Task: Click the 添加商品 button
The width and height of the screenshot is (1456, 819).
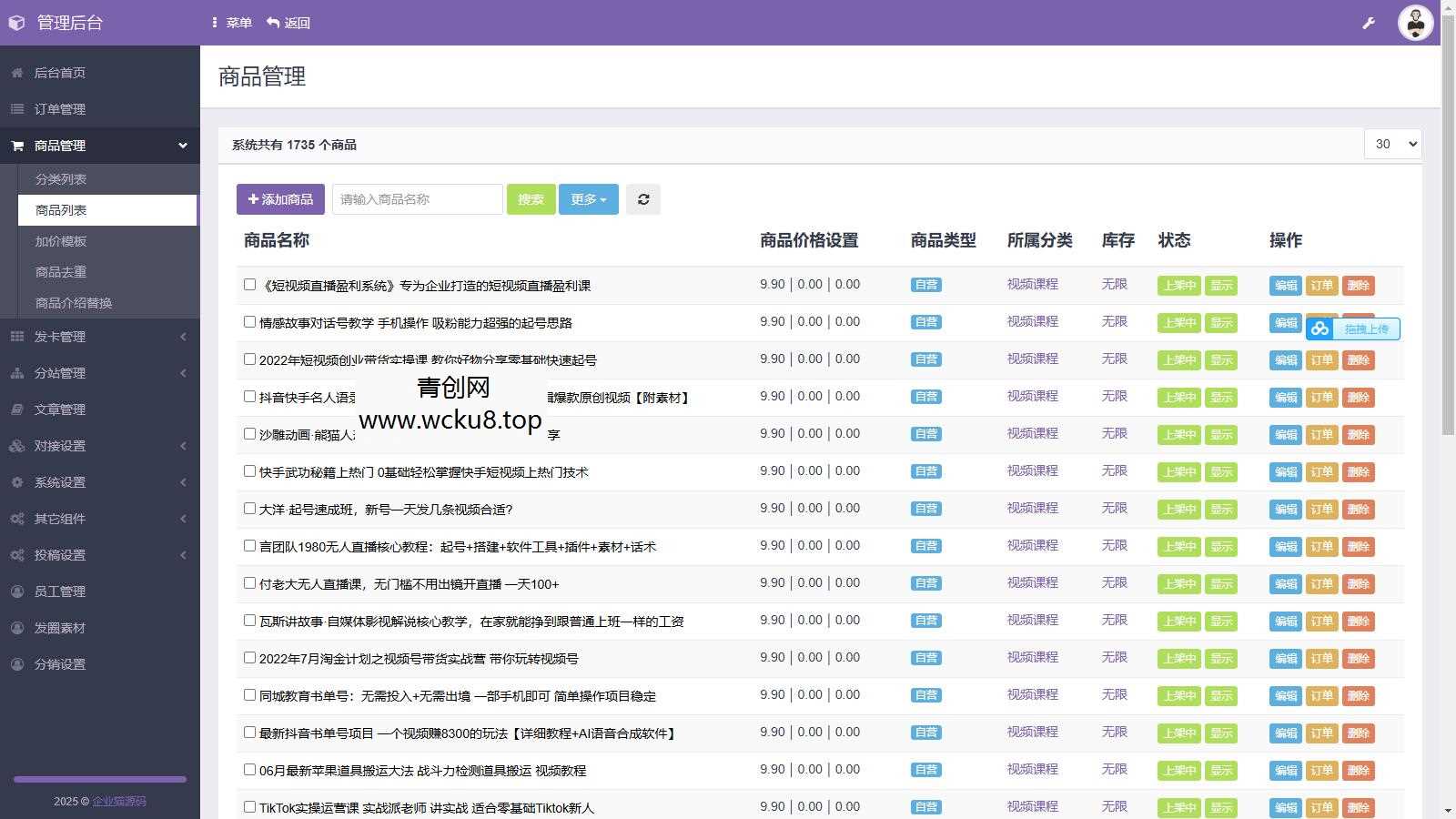Action: coord(280,198)
